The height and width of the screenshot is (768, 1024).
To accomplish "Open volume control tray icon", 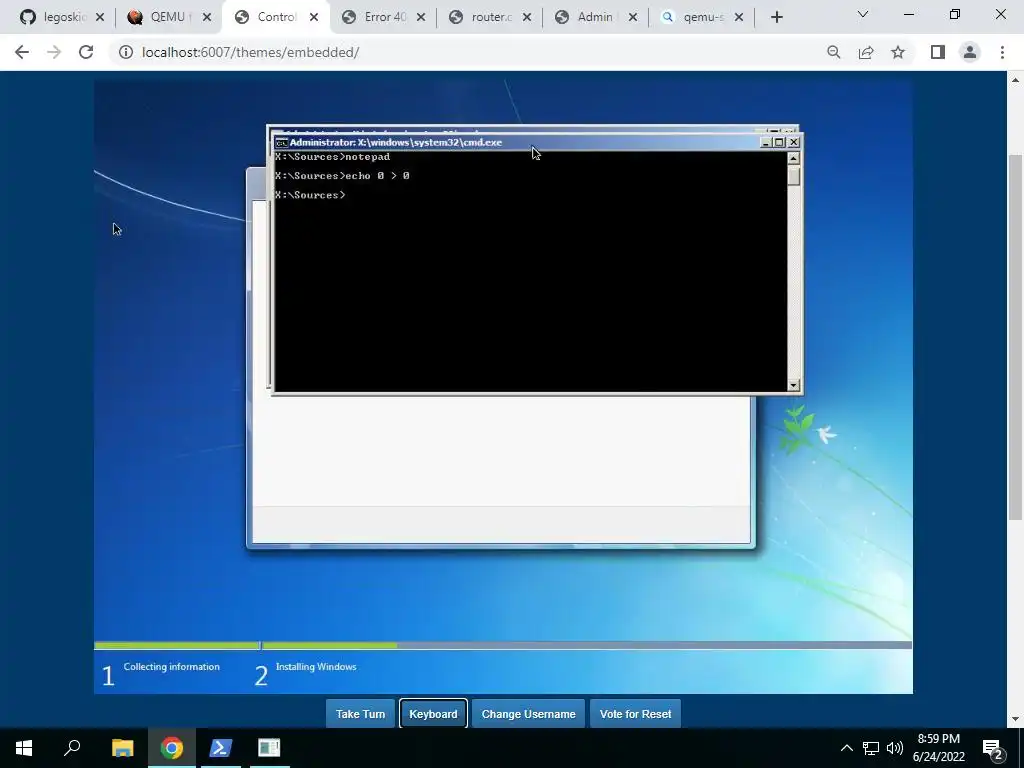I will (x=895, y=748).
